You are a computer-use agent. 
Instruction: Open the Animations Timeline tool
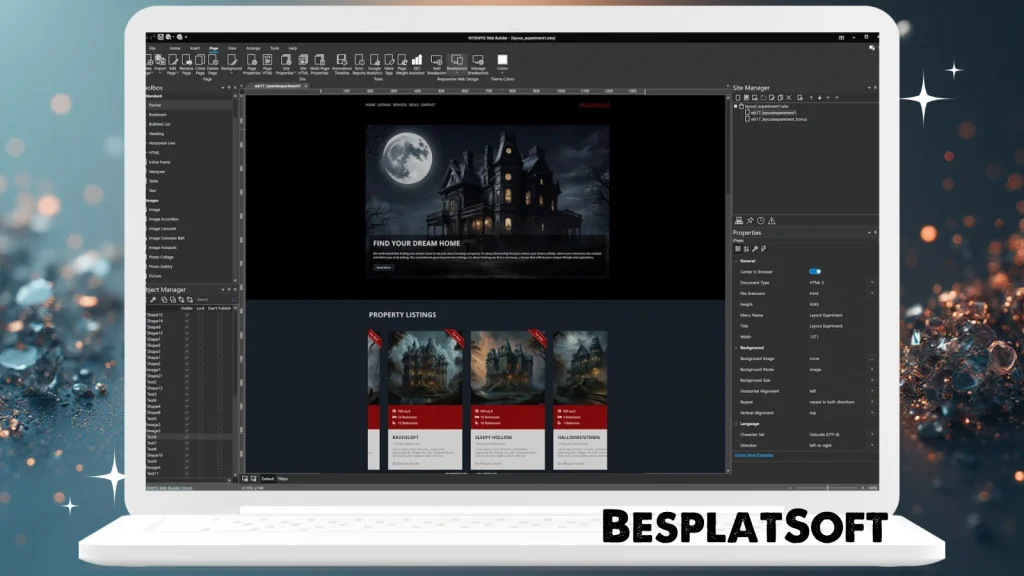pyautogui.click(x=341, y=62)
